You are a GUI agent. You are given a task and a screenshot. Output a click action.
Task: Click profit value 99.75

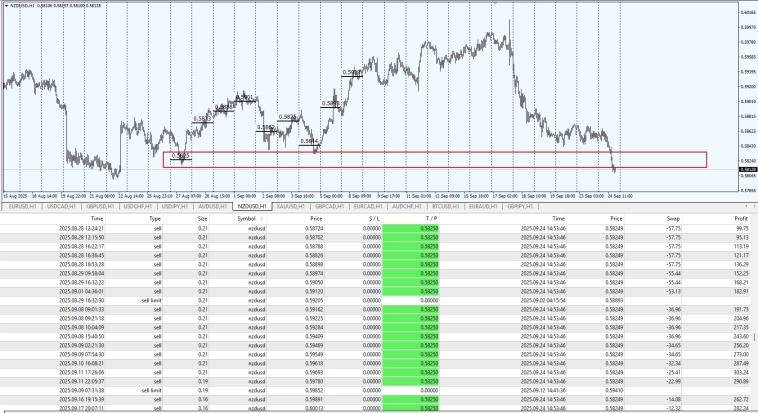(742, 228)
